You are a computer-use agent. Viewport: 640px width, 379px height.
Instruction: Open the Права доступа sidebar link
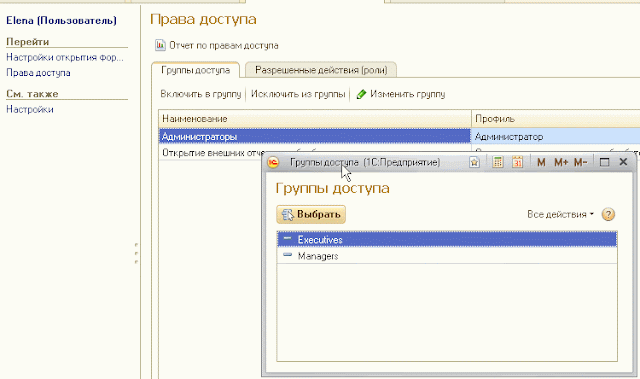click(38, 73)
